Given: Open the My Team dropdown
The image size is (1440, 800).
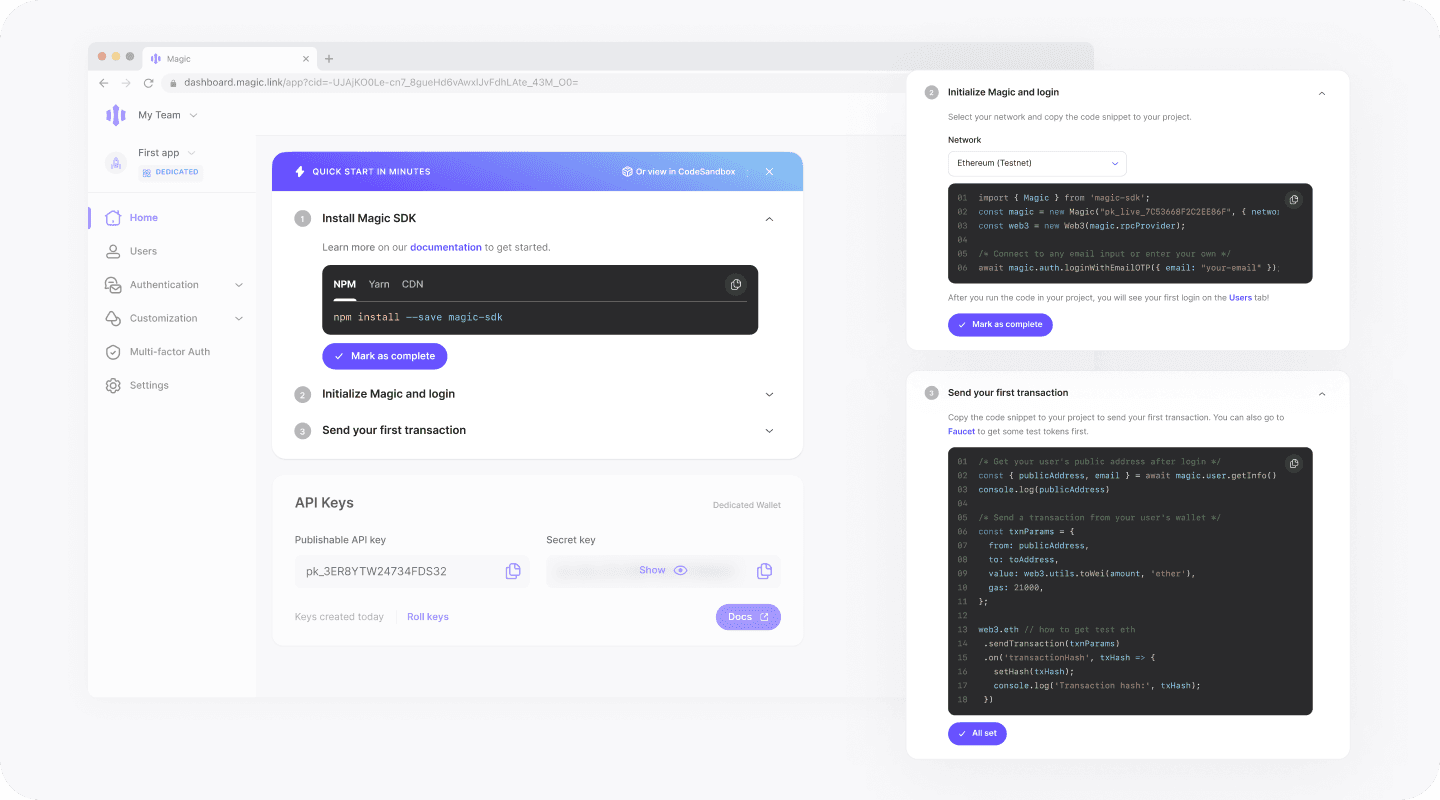Looking at the screenshot, I should point(167,115).
